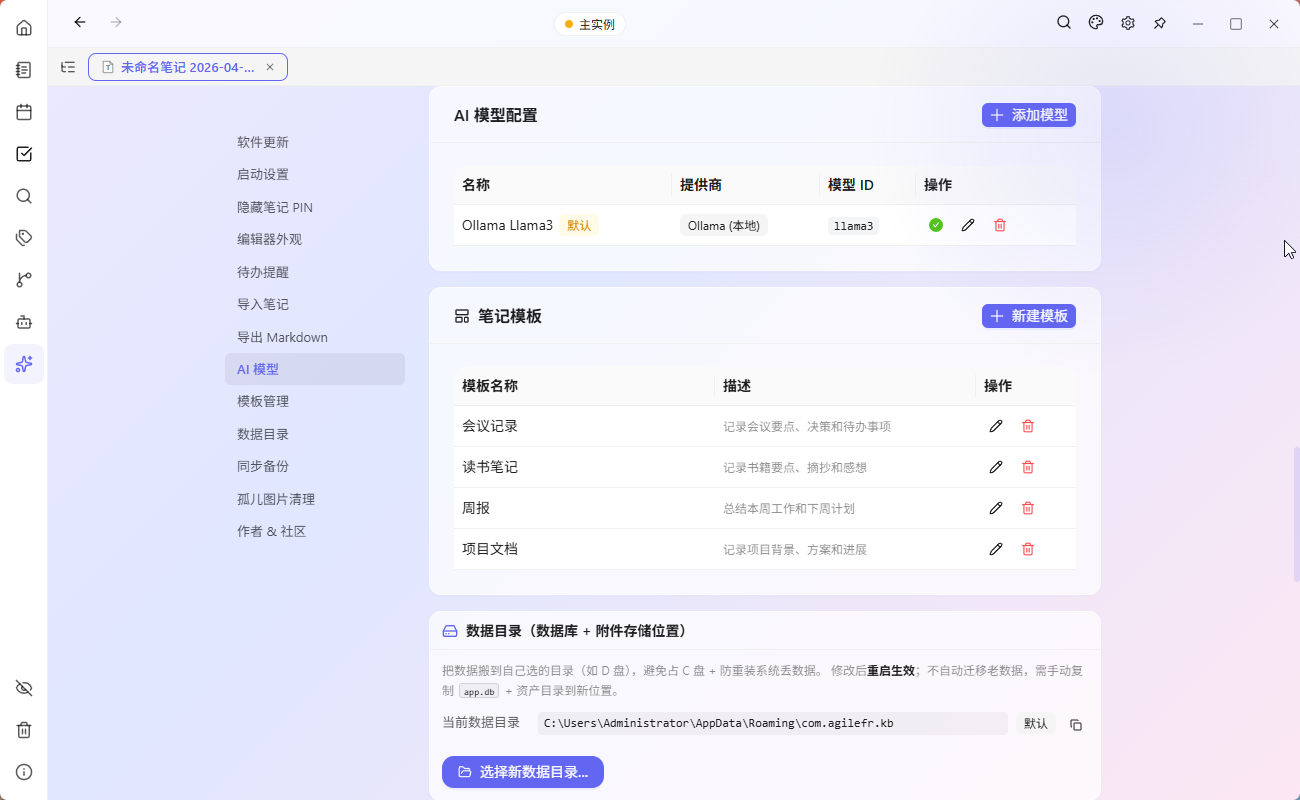This screenshot has width=1300, height=800.
Task: Open the Tasks checkbox icon in sidebar
Action: coord(24,154)
